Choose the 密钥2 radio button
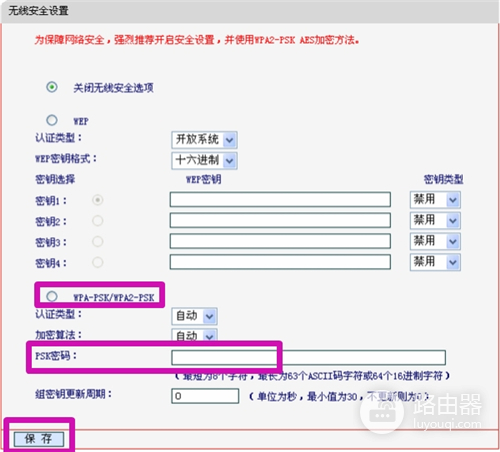The width and height of the screenshot is (500, 452). click(97, 221)
